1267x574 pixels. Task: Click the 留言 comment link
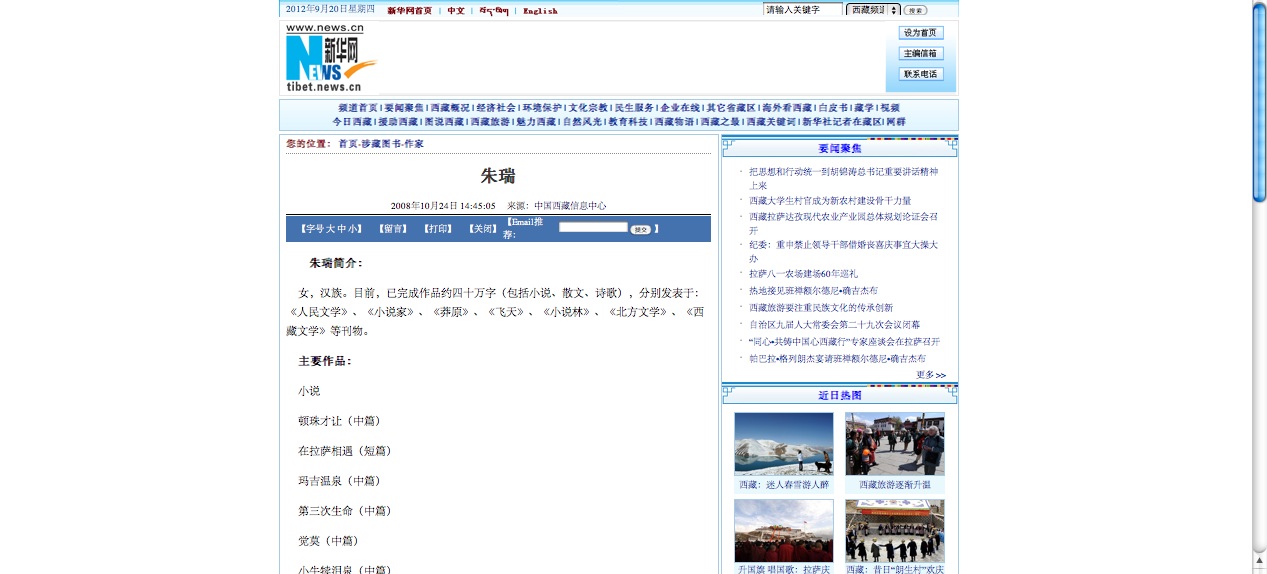pos(394,229)
